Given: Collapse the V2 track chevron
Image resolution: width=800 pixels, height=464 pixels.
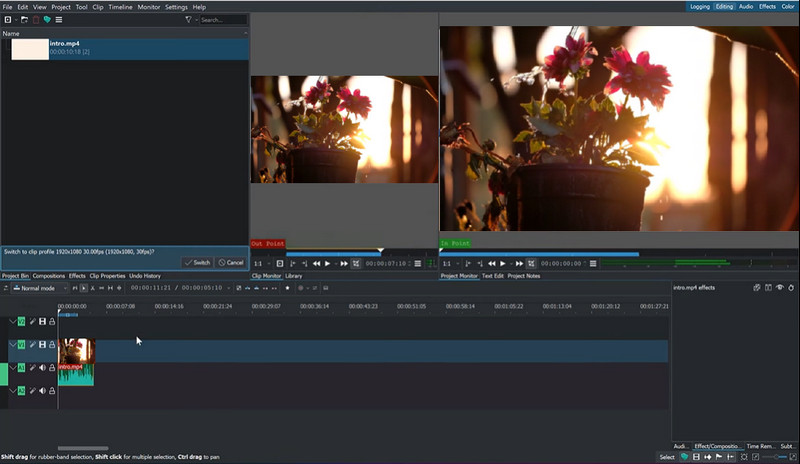Looking at the screenshot, I should (13, 321).
